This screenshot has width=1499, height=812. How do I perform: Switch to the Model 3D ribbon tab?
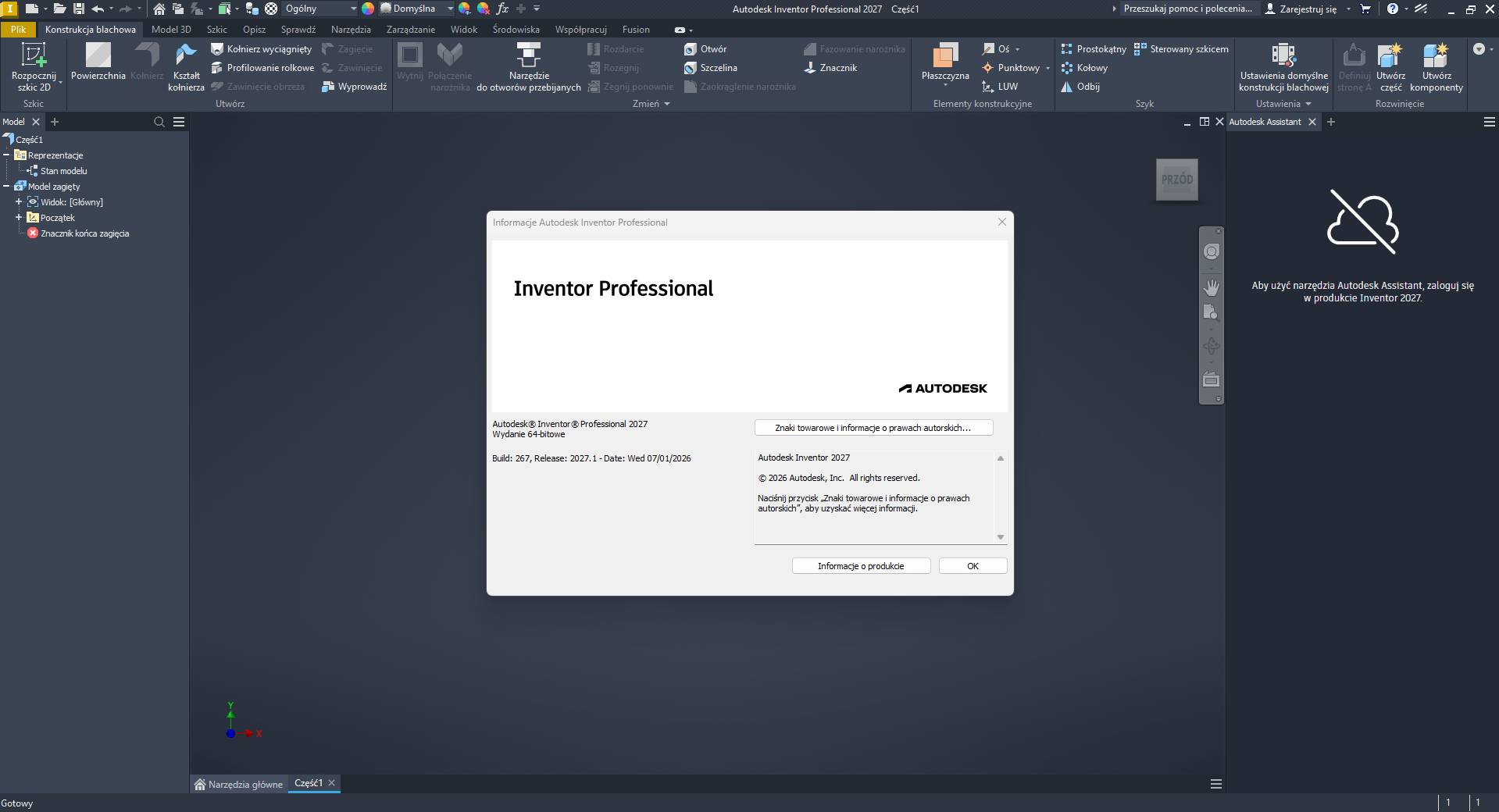point(171,30)
